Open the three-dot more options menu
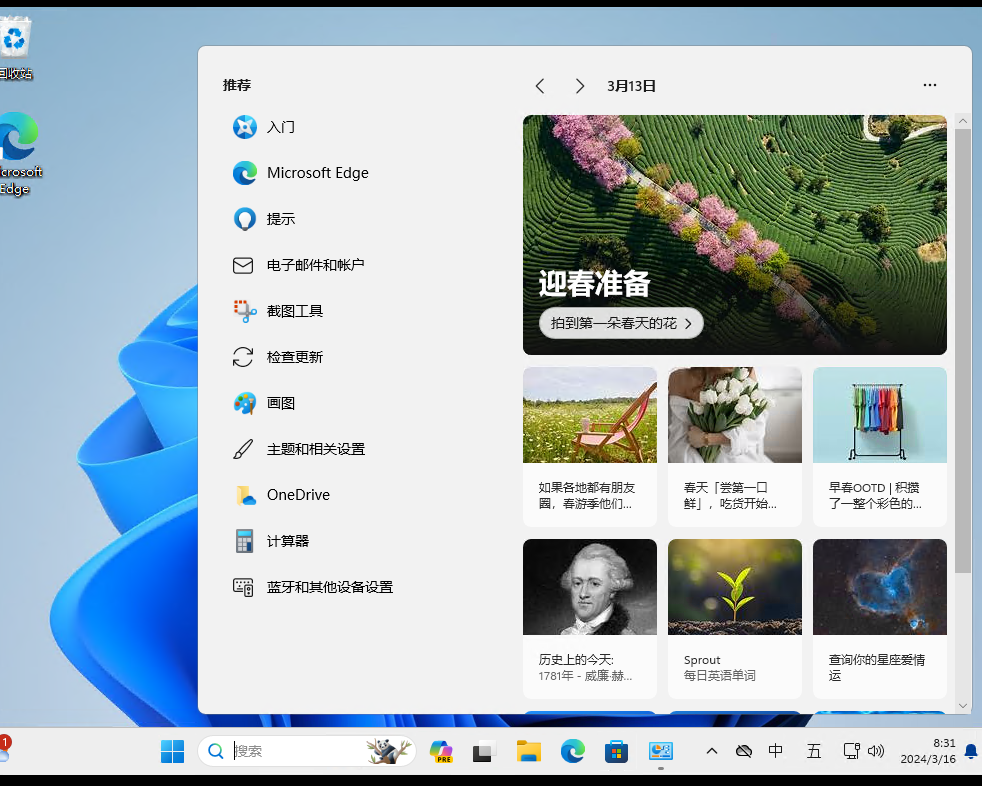The image size is (982, 786). tap(930, 86)
